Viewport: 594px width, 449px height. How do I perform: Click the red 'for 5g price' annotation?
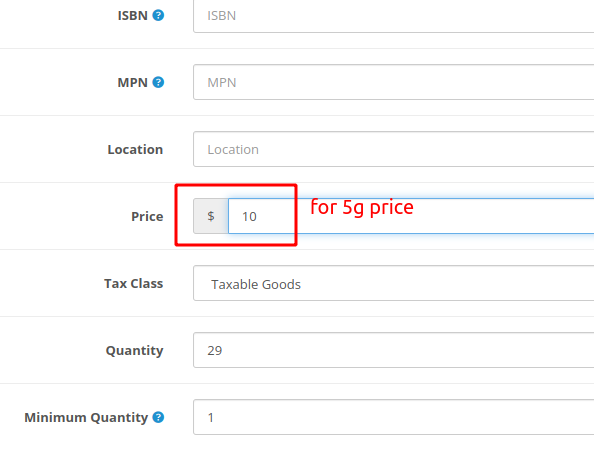pyautogui.click(x=362, y=208)
